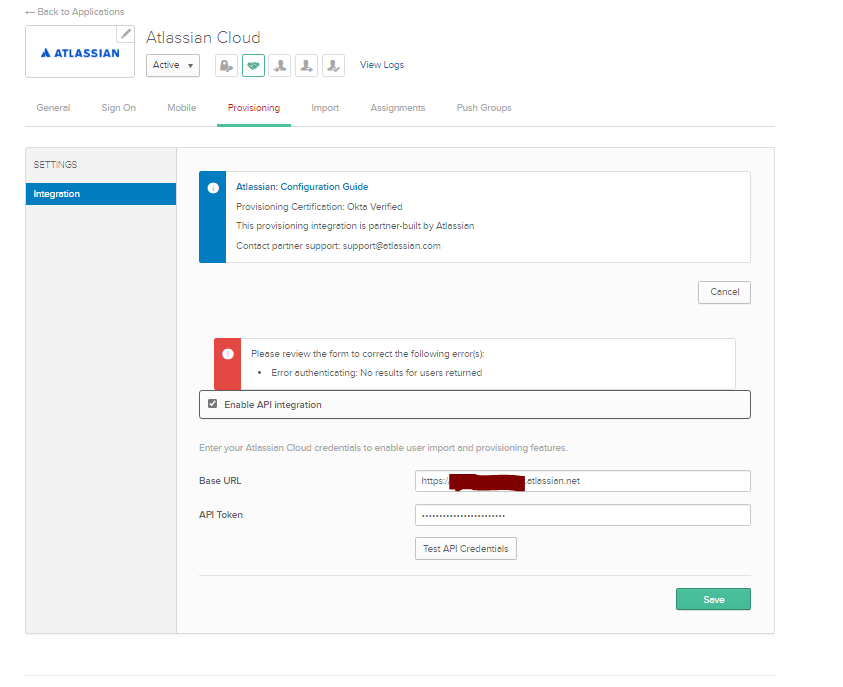Switch to the General tab
Image resolution: width=843 pixels, height=687 pixels.
point(53,108)
